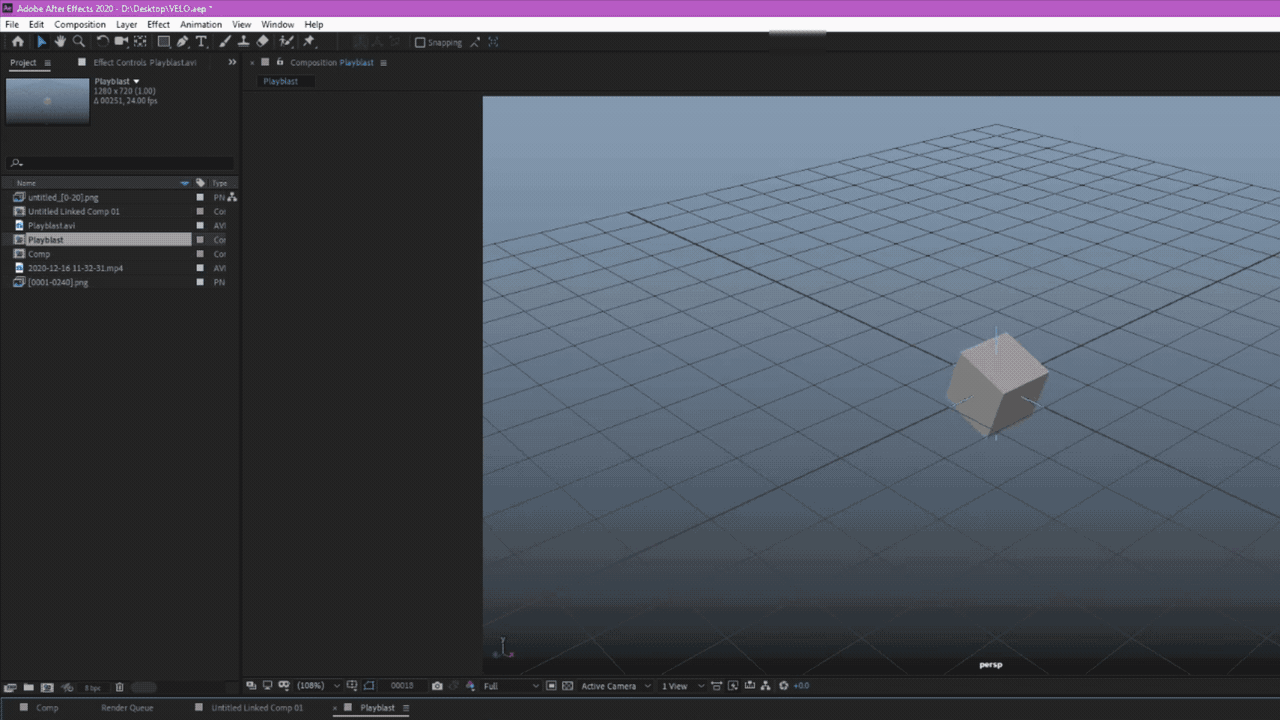Create a new folder in Project panel
Viewport: 1280px width, 720px height.
(29, 687)
